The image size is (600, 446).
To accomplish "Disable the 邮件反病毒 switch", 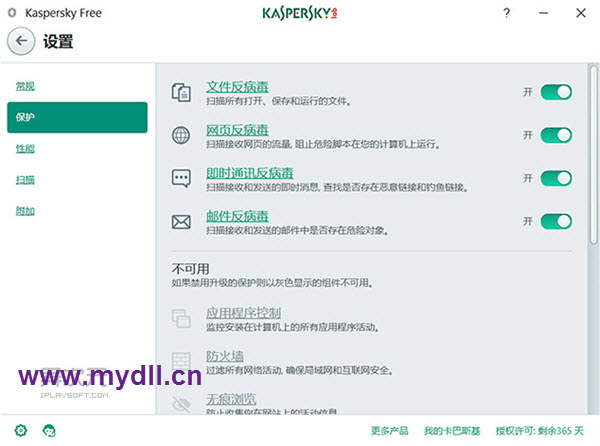I will pos(556,221).
